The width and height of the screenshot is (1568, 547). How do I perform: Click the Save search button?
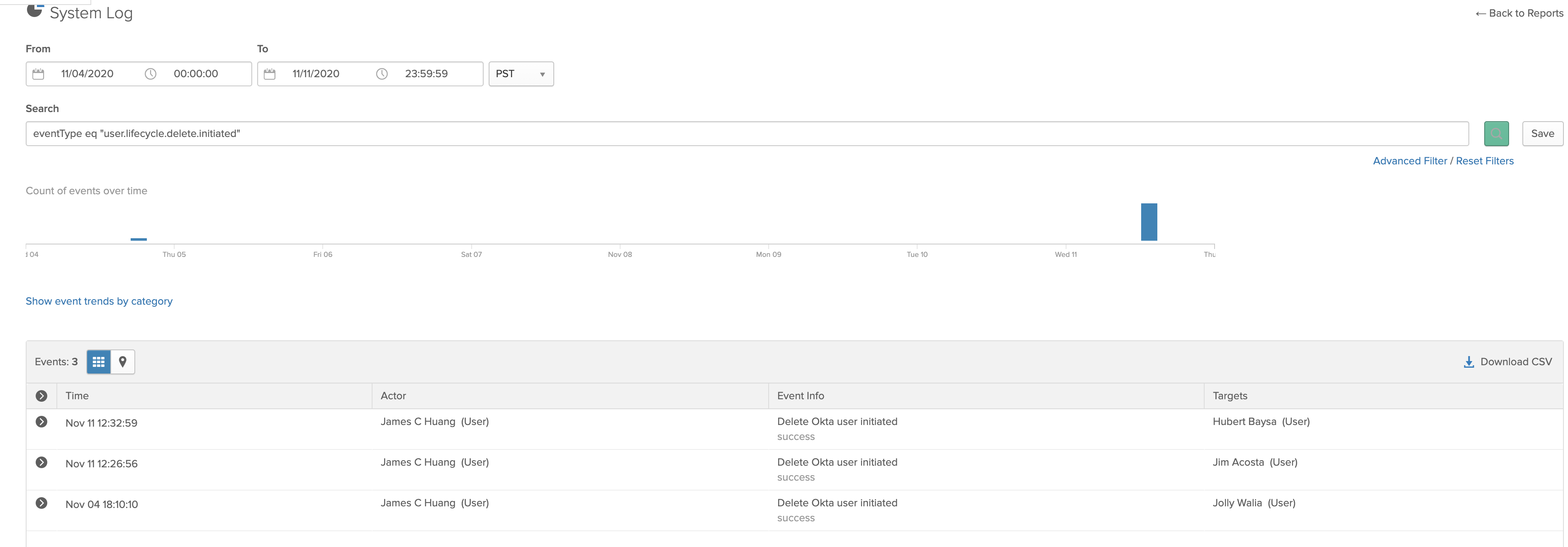pyautogui.click(x=1542, y=133)
